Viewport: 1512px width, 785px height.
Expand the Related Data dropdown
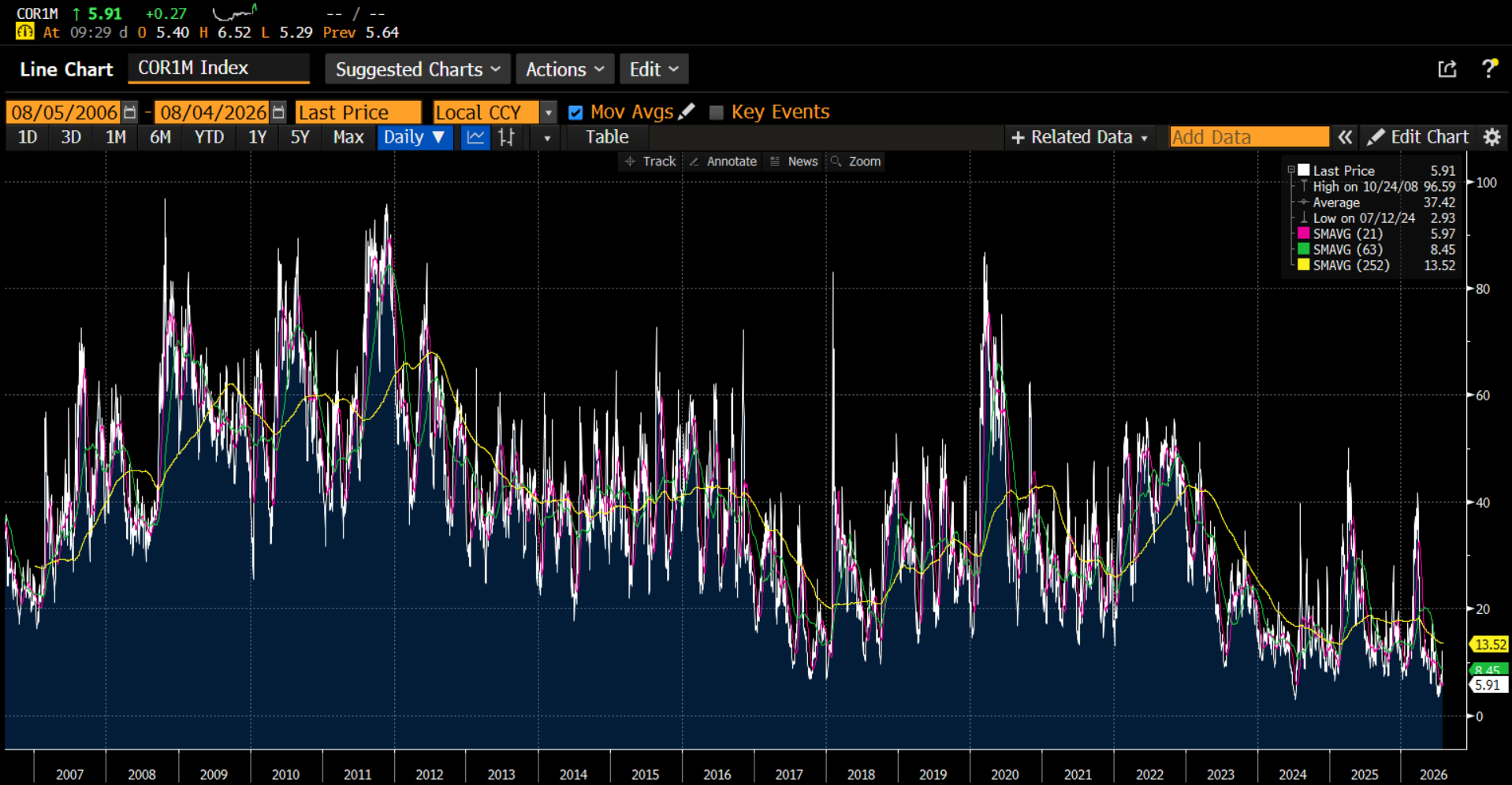pos(1079,137)
